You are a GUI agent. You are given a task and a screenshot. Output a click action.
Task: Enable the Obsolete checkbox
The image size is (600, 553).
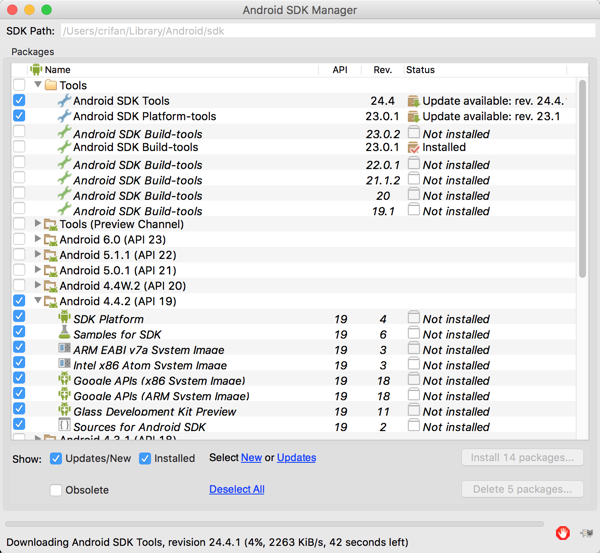(56, 490)
